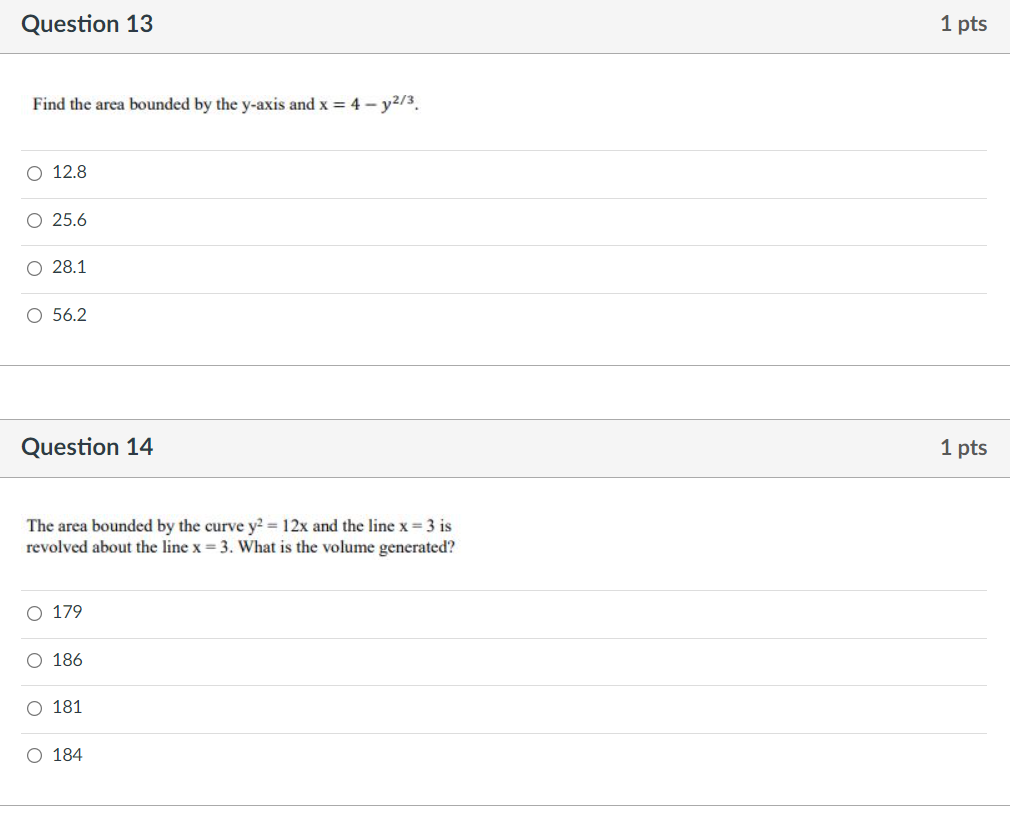The height and width of the screenshot is (820, 1010).
Task: Select 184 as the volume generated
Action: pos(34,755)
